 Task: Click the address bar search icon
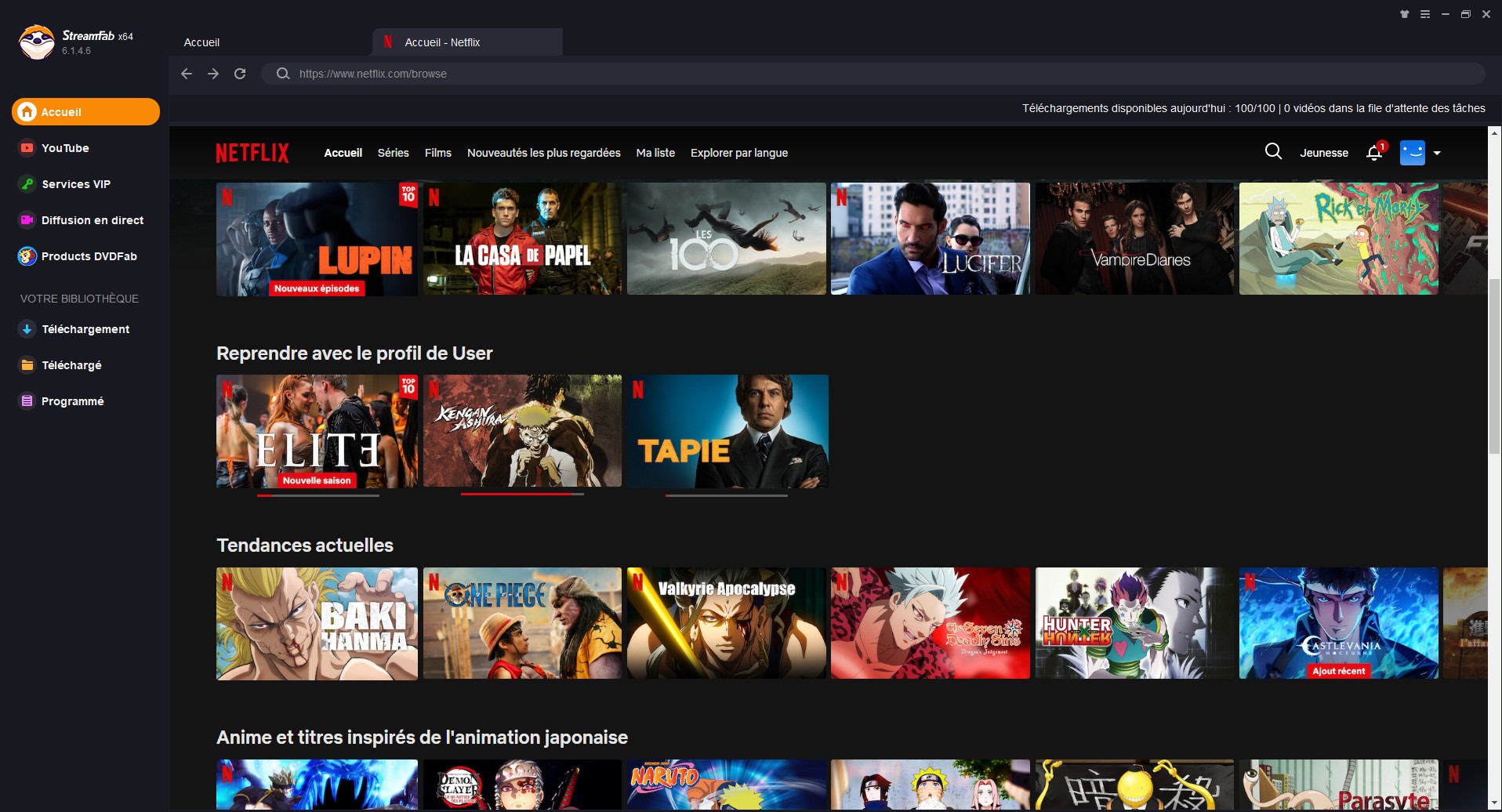[x=283, y=74]
